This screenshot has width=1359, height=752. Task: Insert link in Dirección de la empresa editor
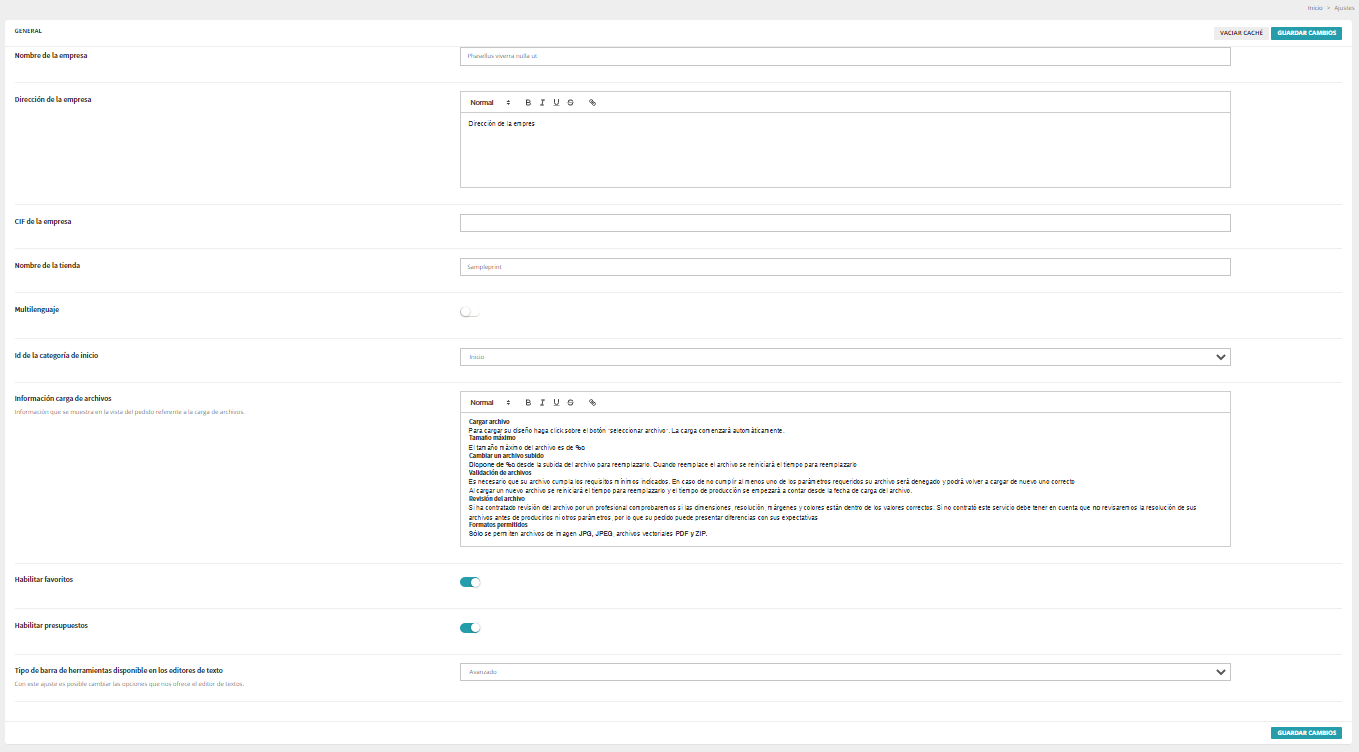click(592, 103)
